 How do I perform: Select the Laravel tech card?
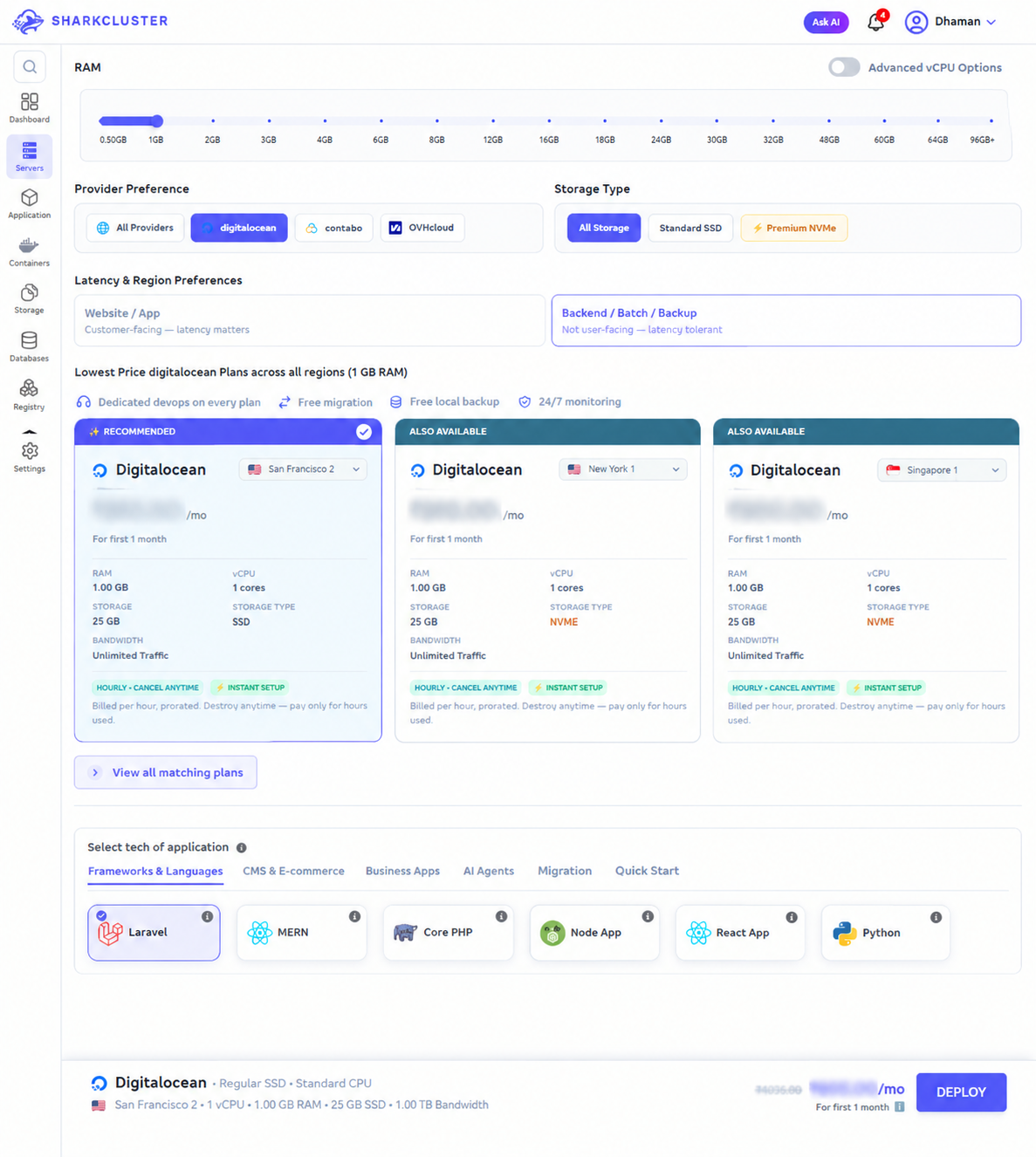(x=154, y=933)
